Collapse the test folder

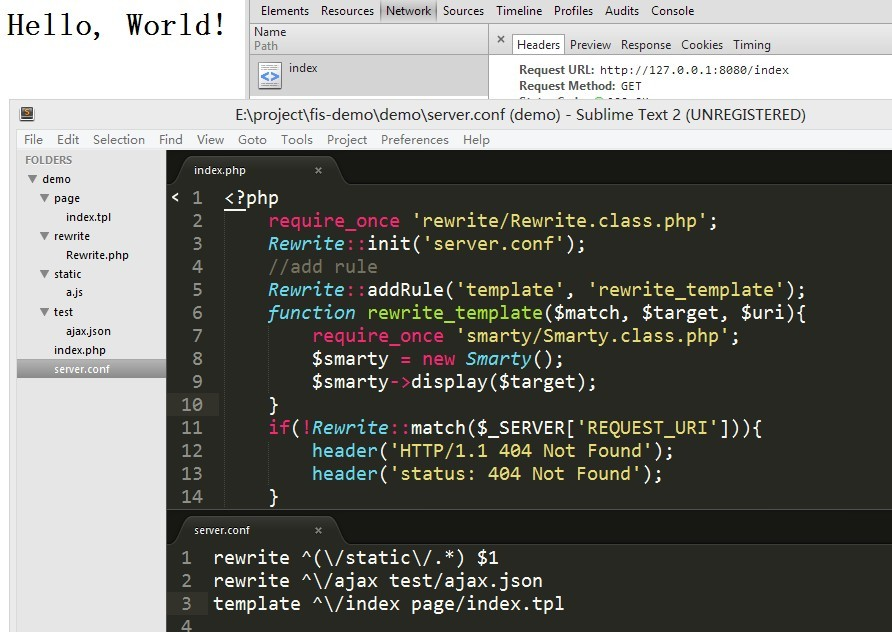(x=44, y=312)
